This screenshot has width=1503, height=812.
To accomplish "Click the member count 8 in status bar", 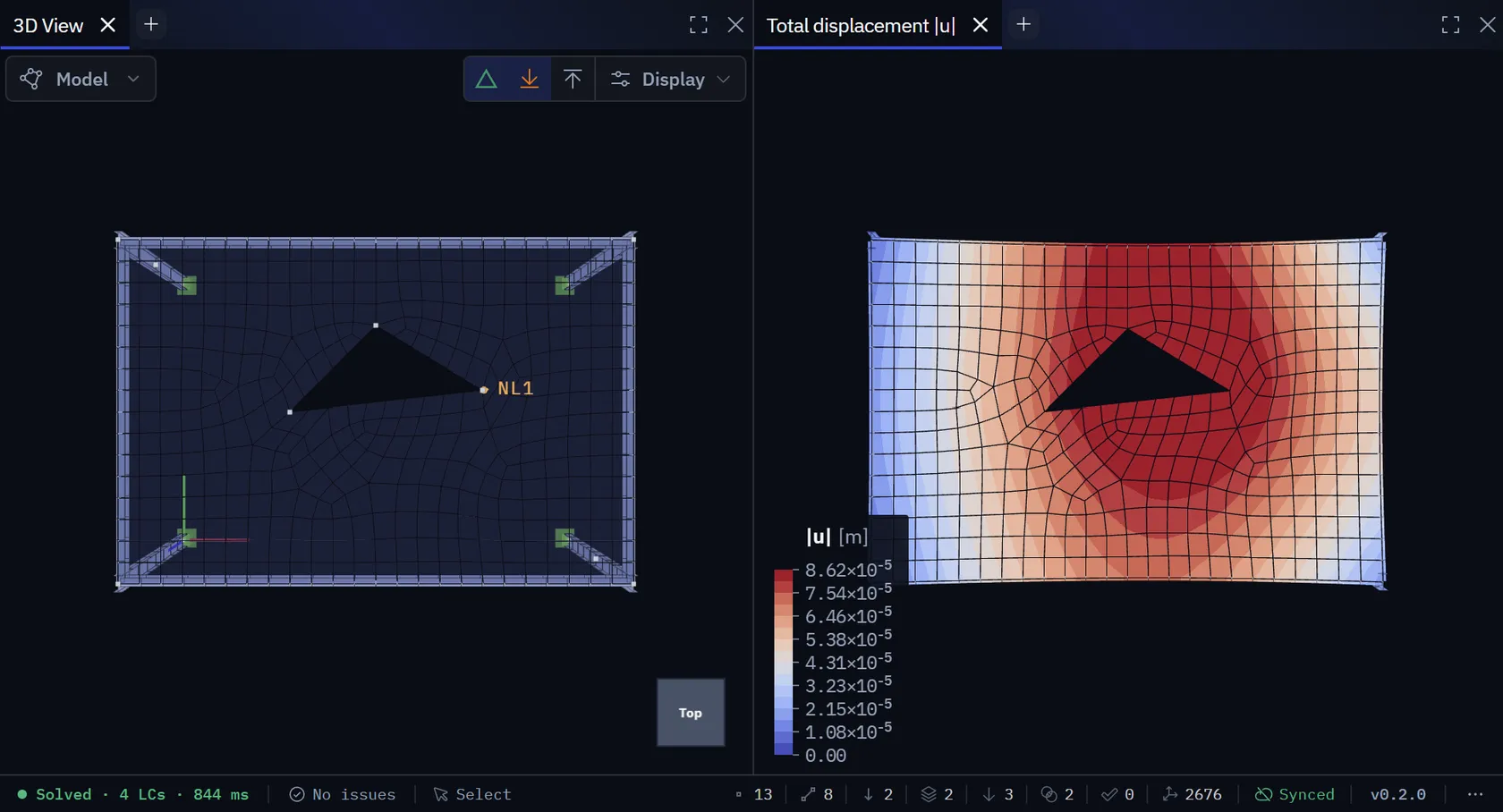I will [817, 794].
